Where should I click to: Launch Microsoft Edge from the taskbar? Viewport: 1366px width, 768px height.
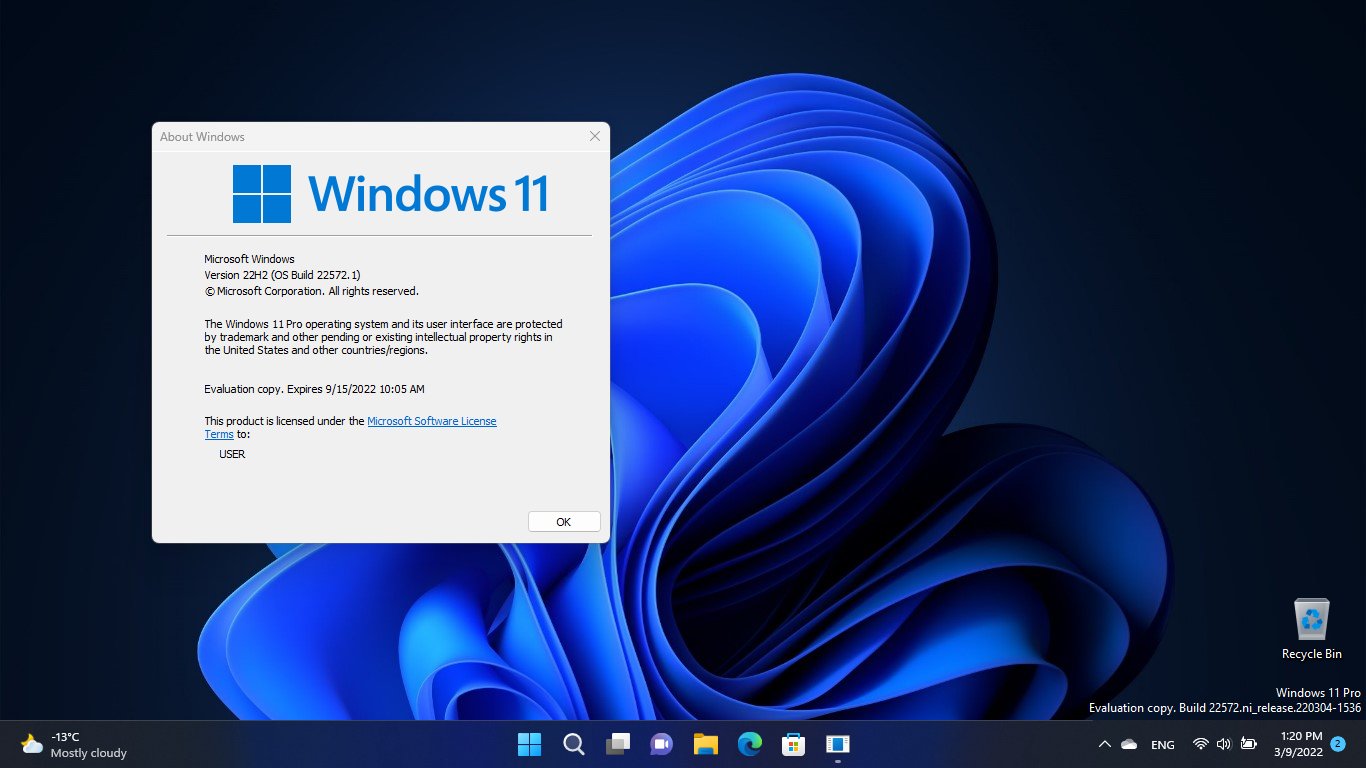pos(750,744)
